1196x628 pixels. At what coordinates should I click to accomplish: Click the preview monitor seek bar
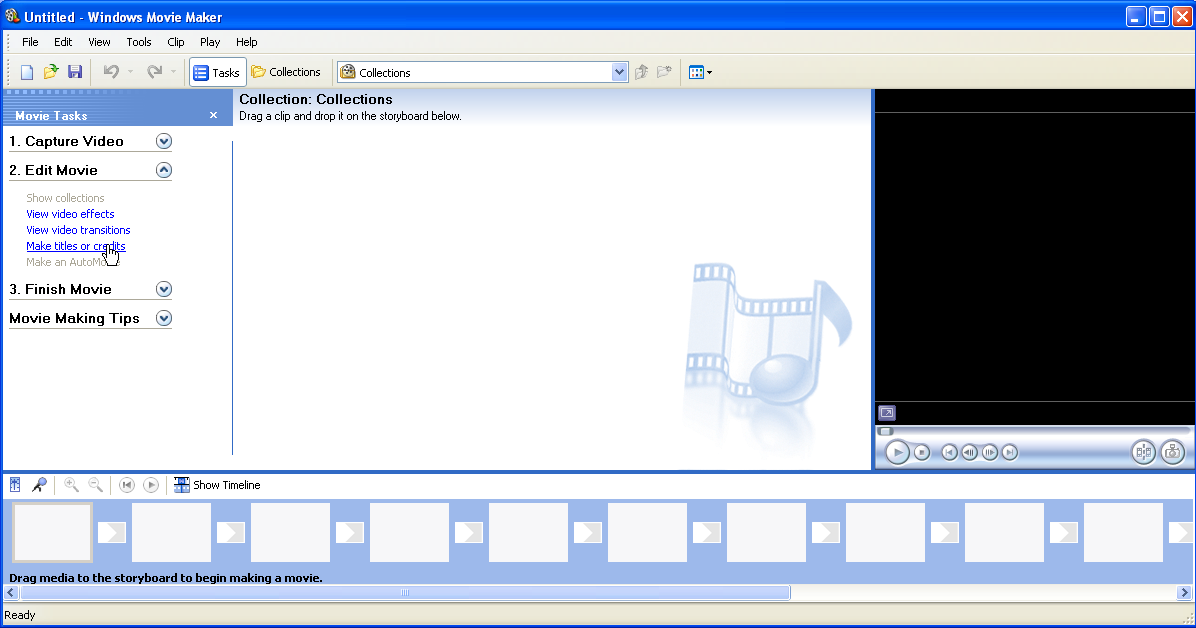tap(1034, 431)
